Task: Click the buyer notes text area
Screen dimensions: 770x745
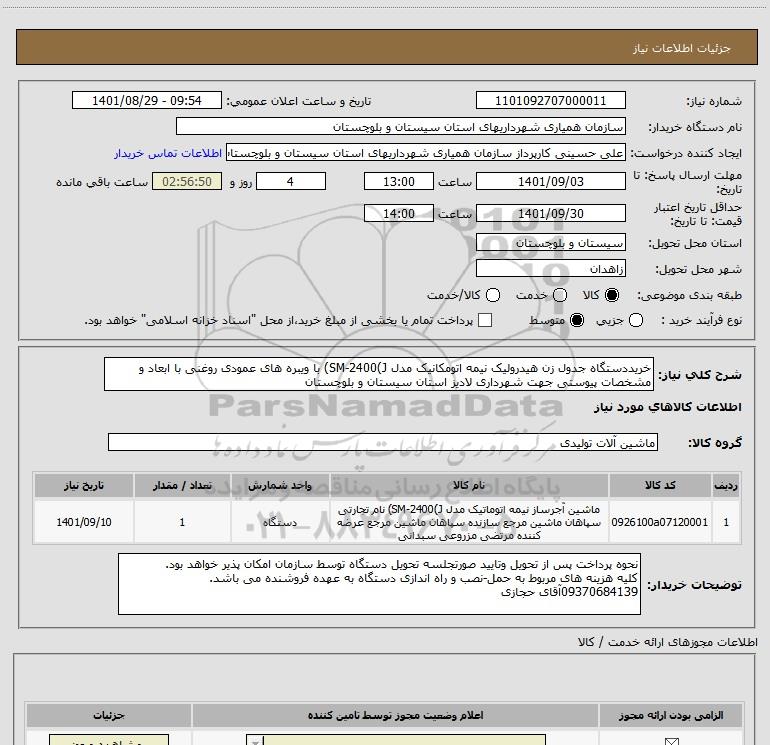Action: [x=379, y=584]
